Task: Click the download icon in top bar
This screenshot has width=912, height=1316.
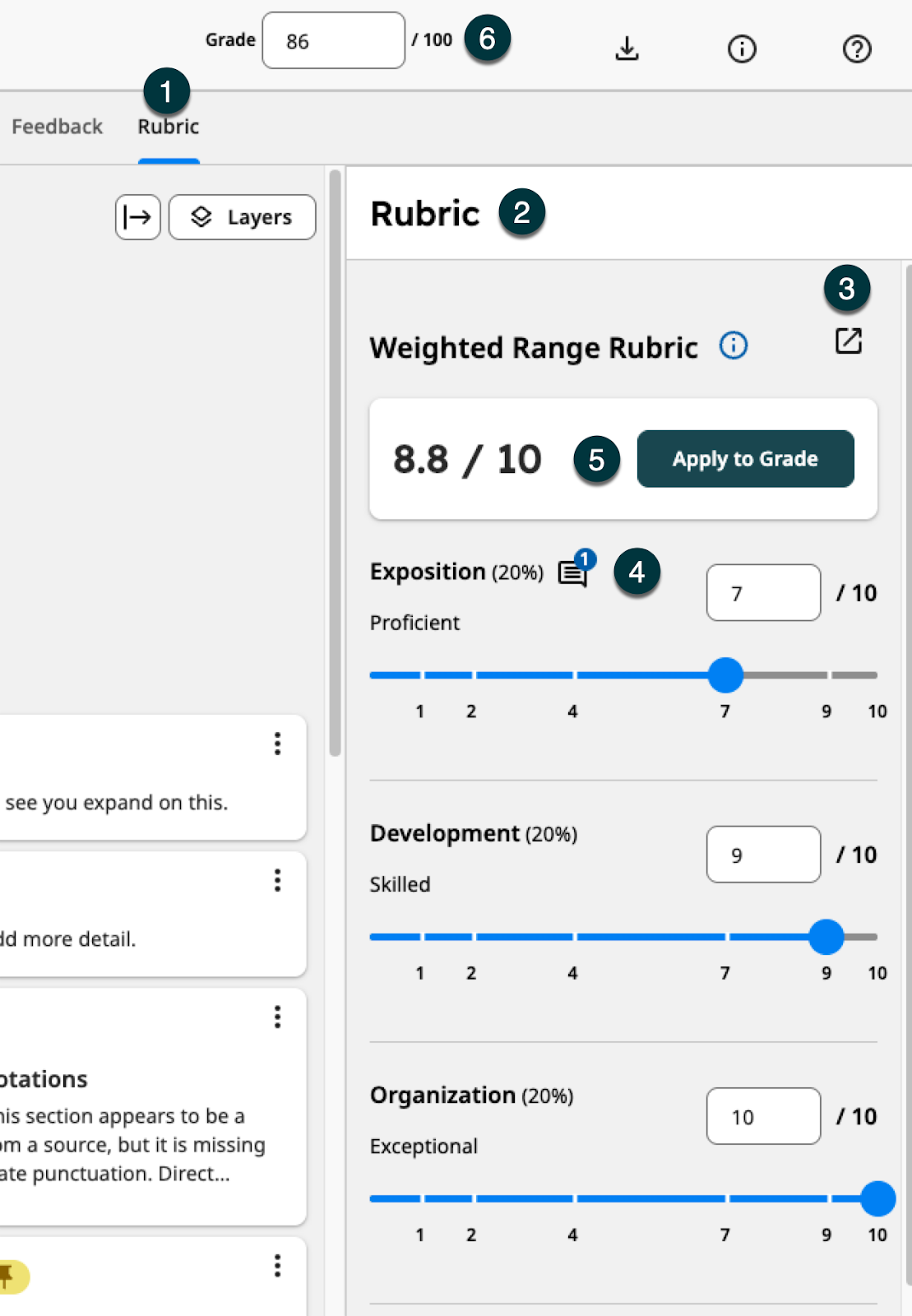Action: click(x=627, y=49)
